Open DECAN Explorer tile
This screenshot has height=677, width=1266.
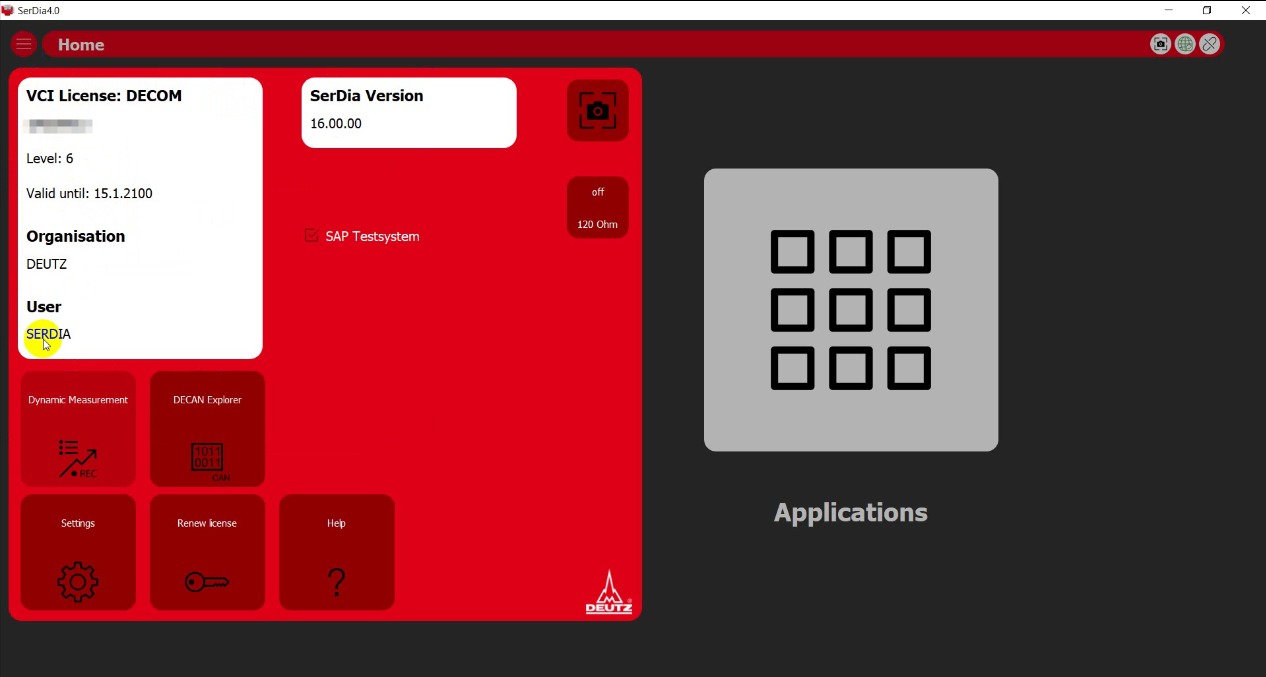point(207,429)
